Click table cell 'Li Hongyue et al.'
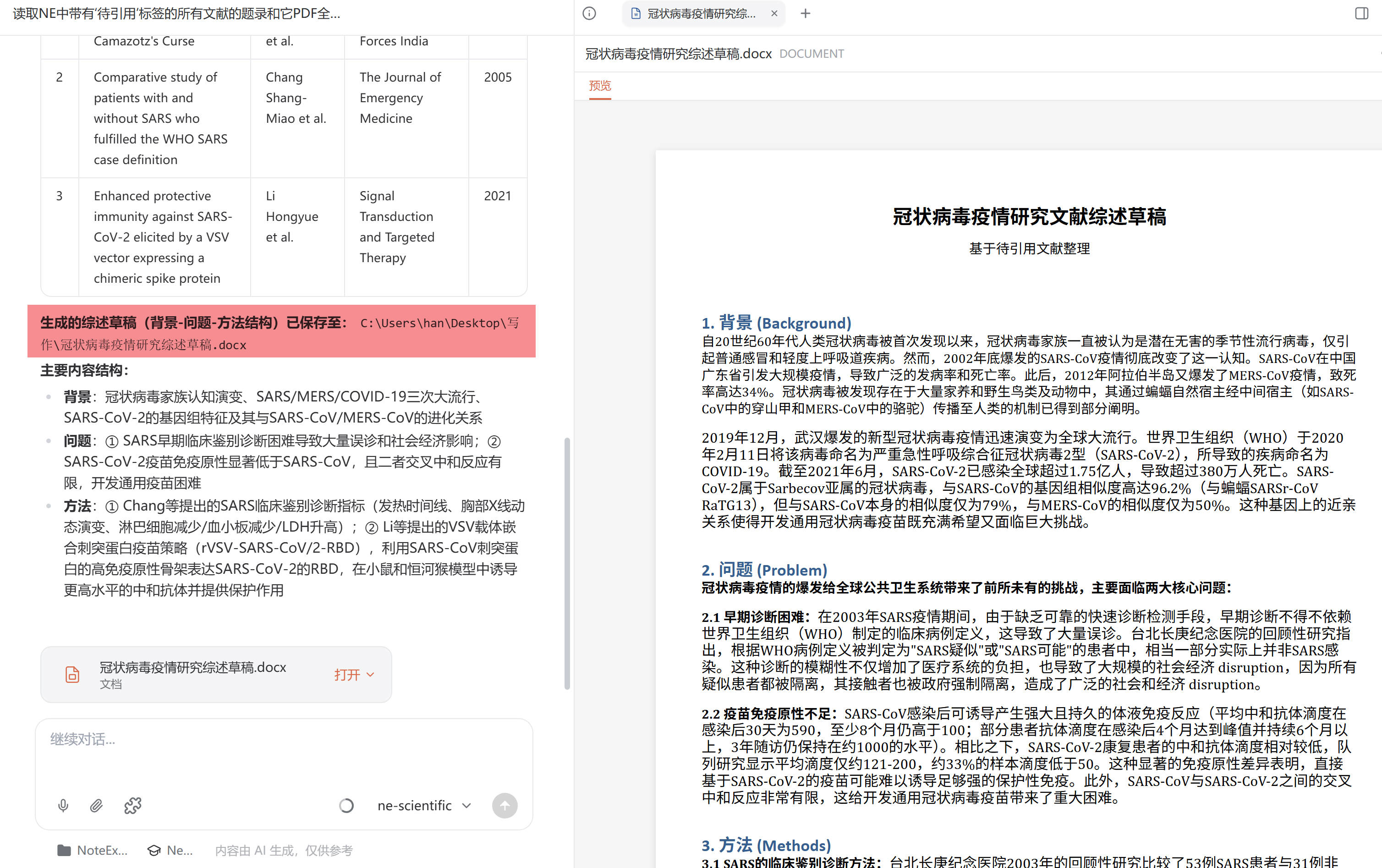Viewport: 1382px width, 868px height. (x=297, y=237)
